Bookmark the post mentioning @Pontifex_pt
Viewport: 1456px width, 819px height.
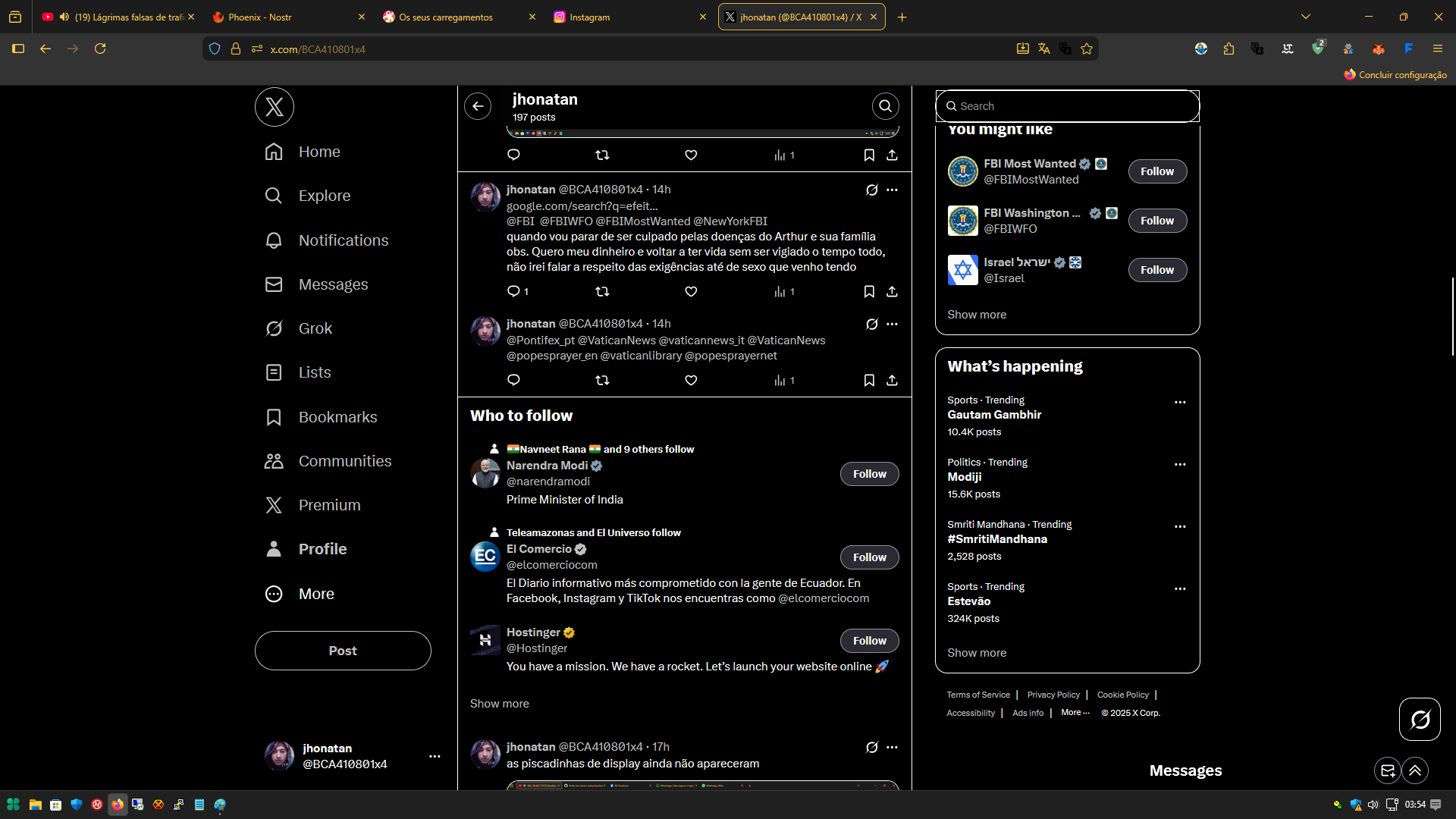click(x=869, y=381)
